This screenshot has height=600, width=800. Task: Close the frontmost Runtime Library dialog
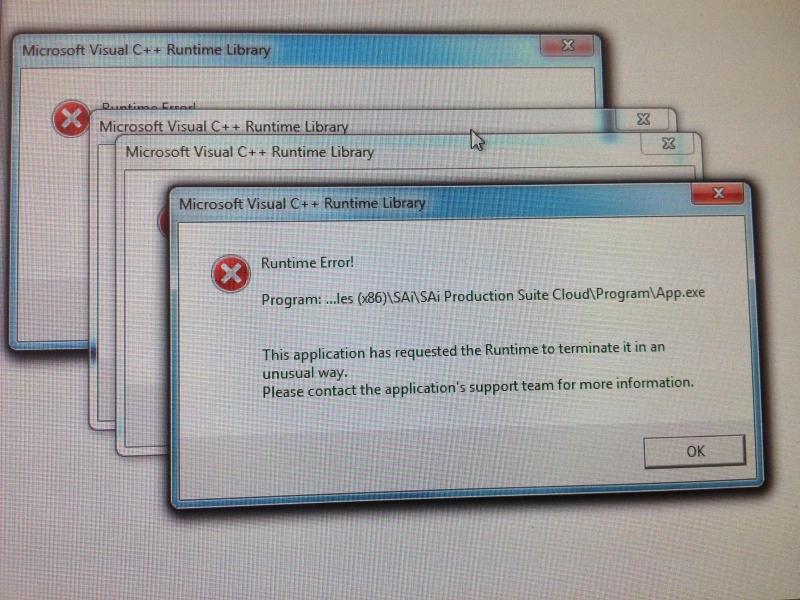click(718, 193)
